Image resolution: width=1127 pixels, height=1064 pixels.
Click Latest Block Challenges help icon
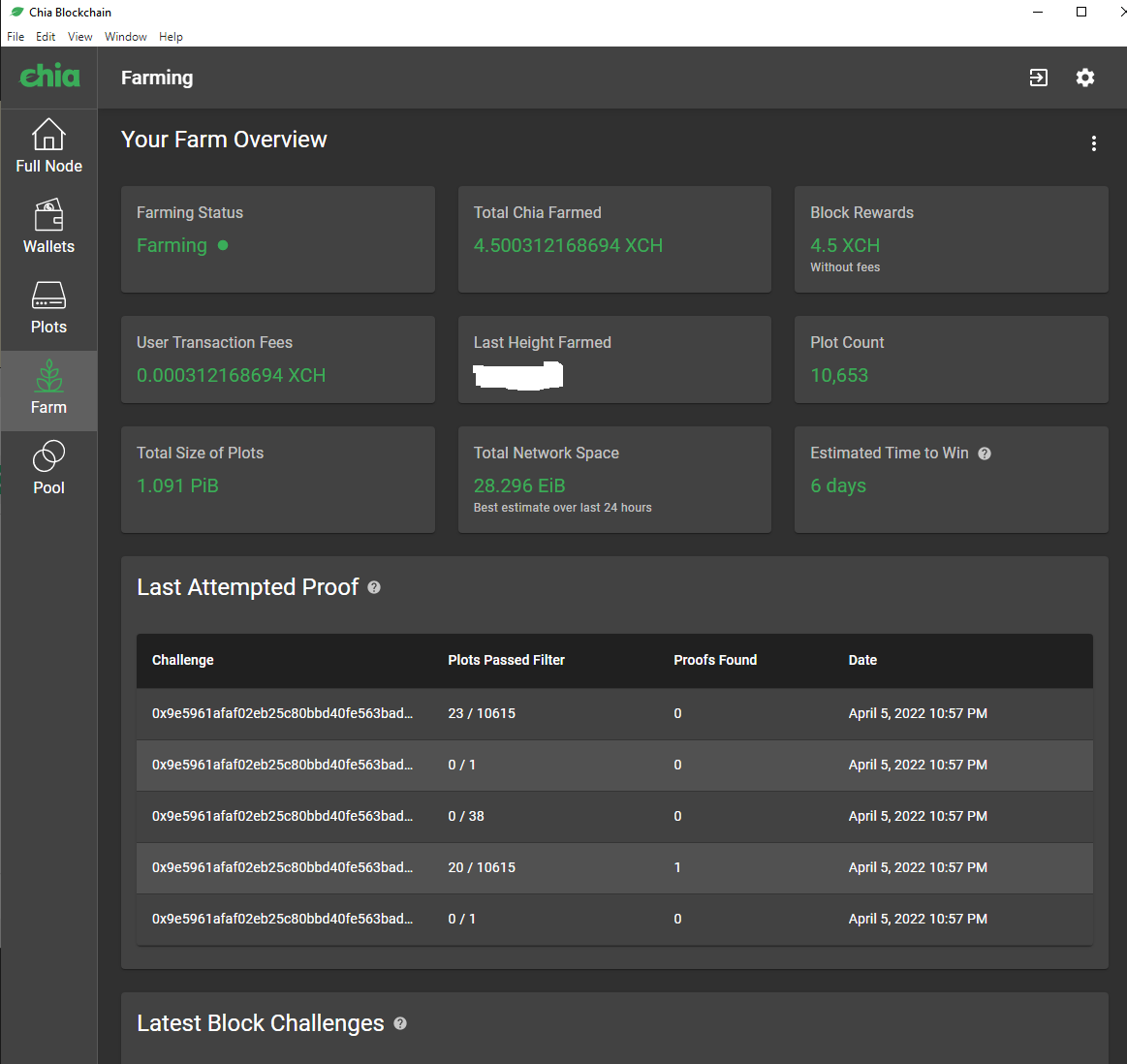click(x=400, y=1023)
